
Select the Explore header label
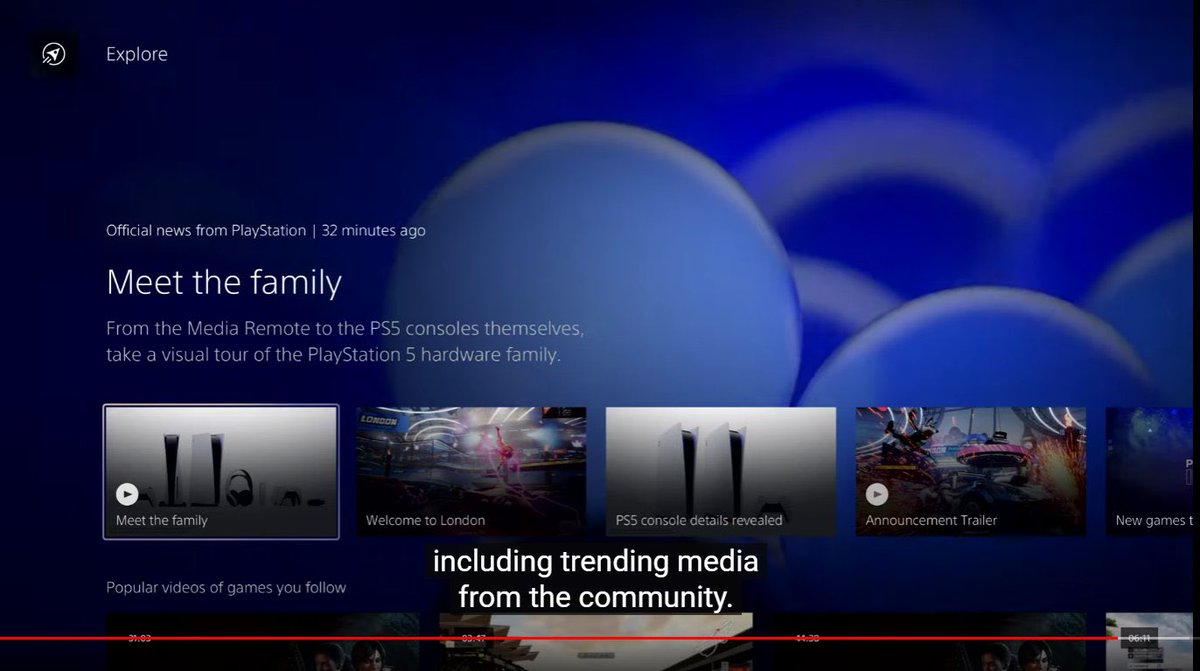137,54
